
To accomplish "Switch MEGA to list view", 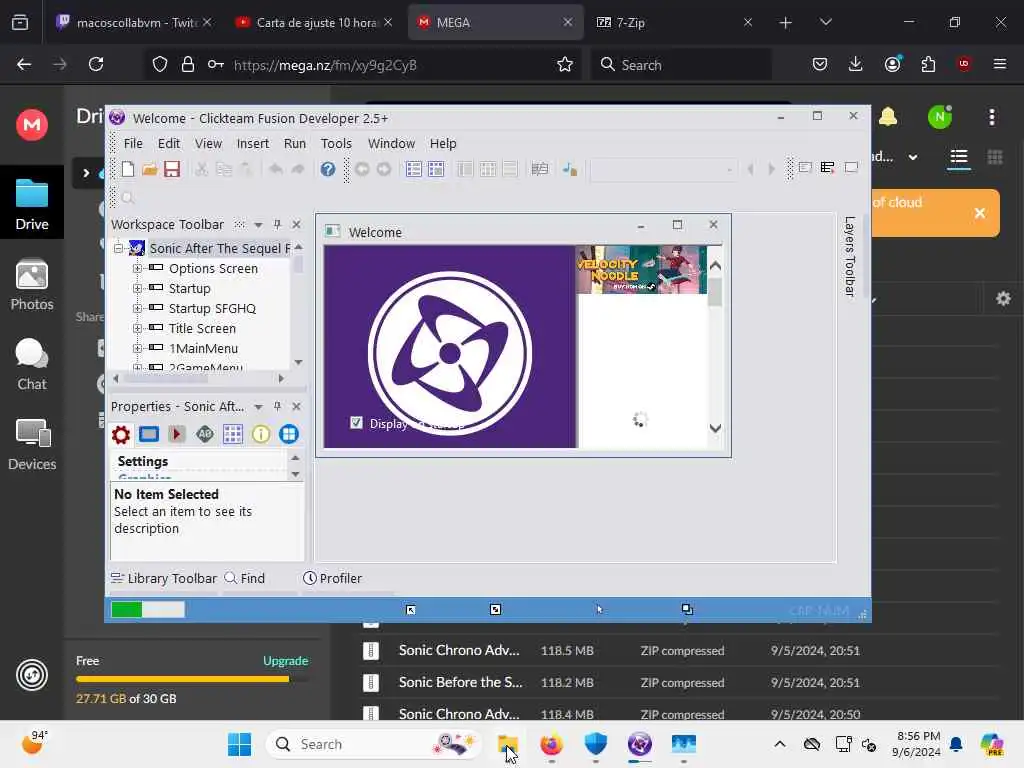I will click(x=959, y=157).
